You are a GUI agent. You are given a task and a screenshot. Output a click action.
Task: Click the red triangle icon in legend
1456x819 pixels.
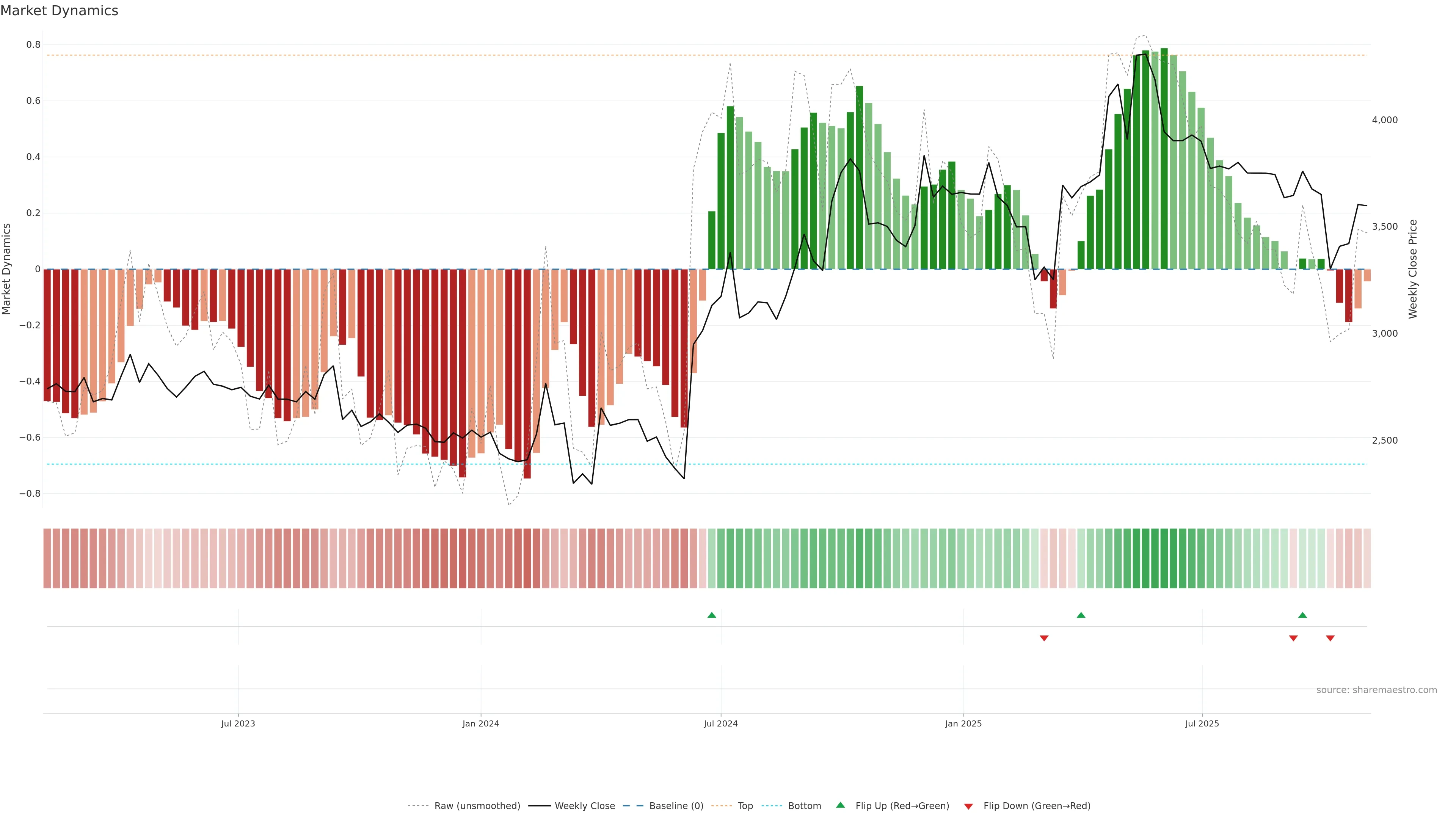pyautogui.click(x=968, y=806)
